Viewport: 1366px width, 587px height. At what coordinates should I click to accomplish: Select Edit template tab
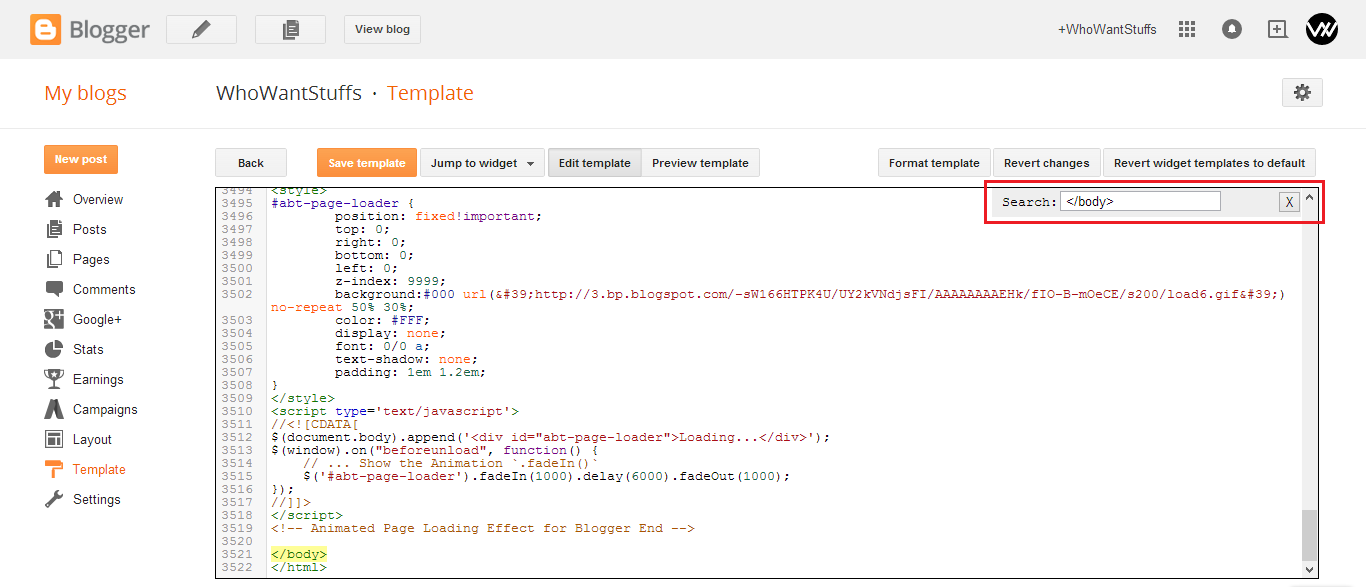(594, 163)
